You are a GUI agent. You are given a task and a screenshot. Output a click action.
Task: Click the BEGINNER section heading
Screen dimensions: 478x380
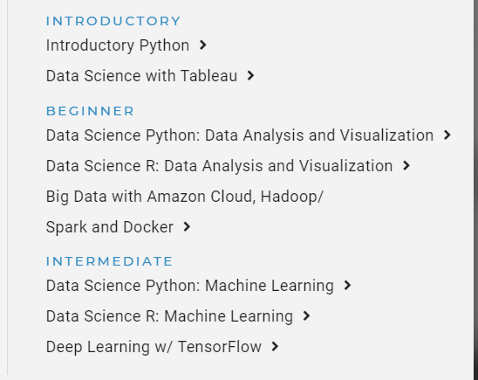90,111
